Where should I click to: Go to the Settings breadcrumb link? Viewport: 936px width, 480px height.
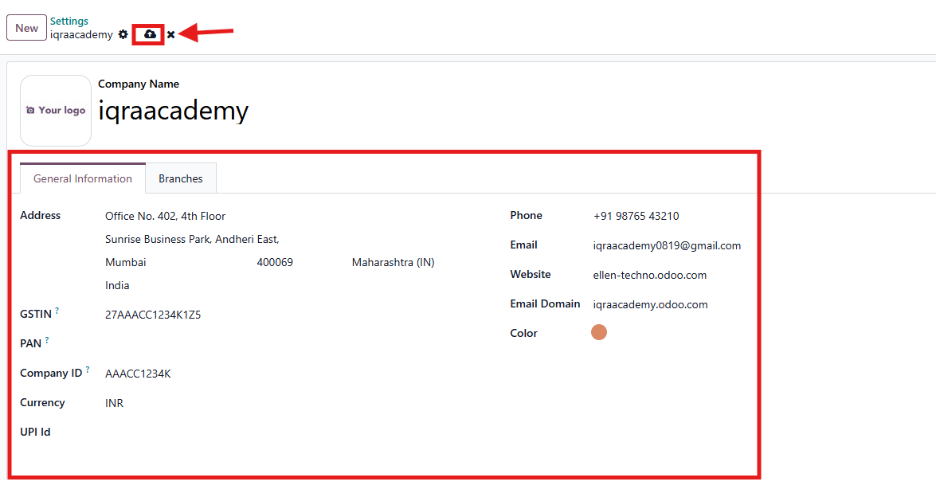tap(69, 21)
